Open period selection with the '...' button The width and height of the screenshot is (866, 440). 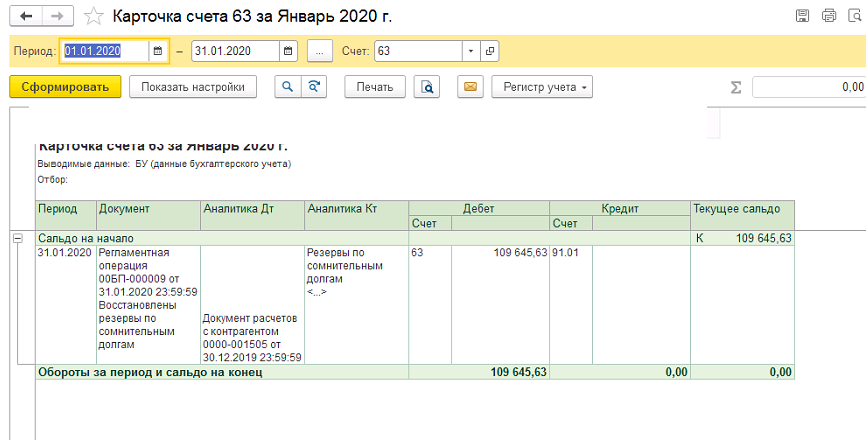[320, 51]
